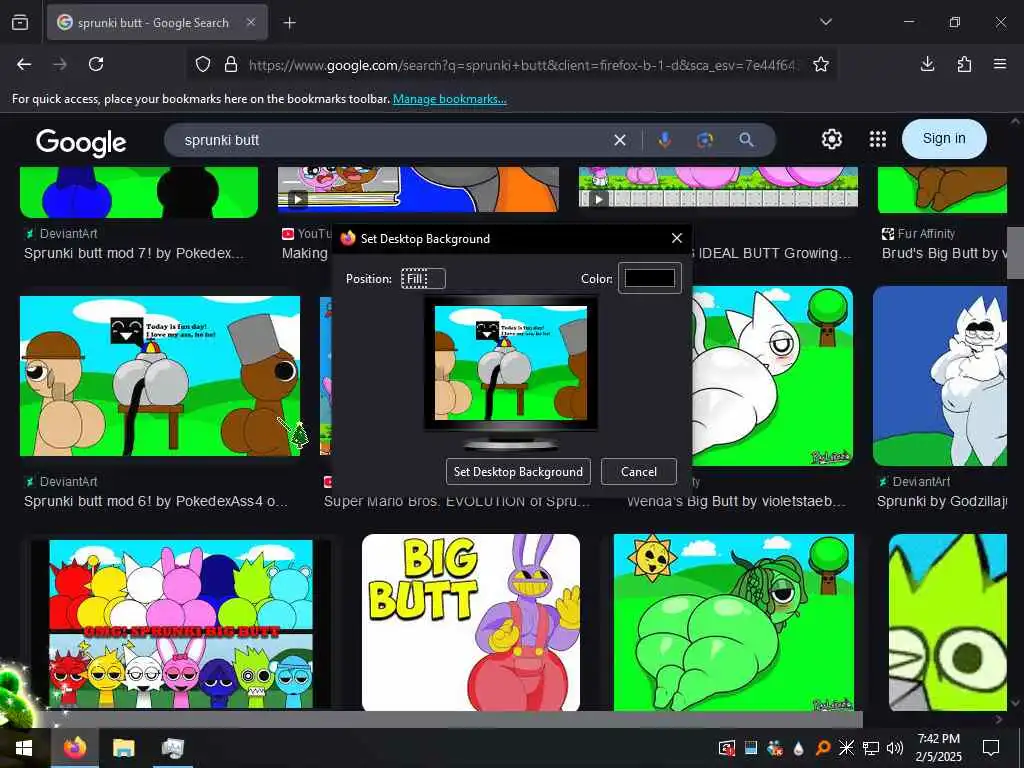1024x768 pixels.
Task: Click Sprunki by Godzillaj result title
Action: pyautogui.click(x=941, y=502)
